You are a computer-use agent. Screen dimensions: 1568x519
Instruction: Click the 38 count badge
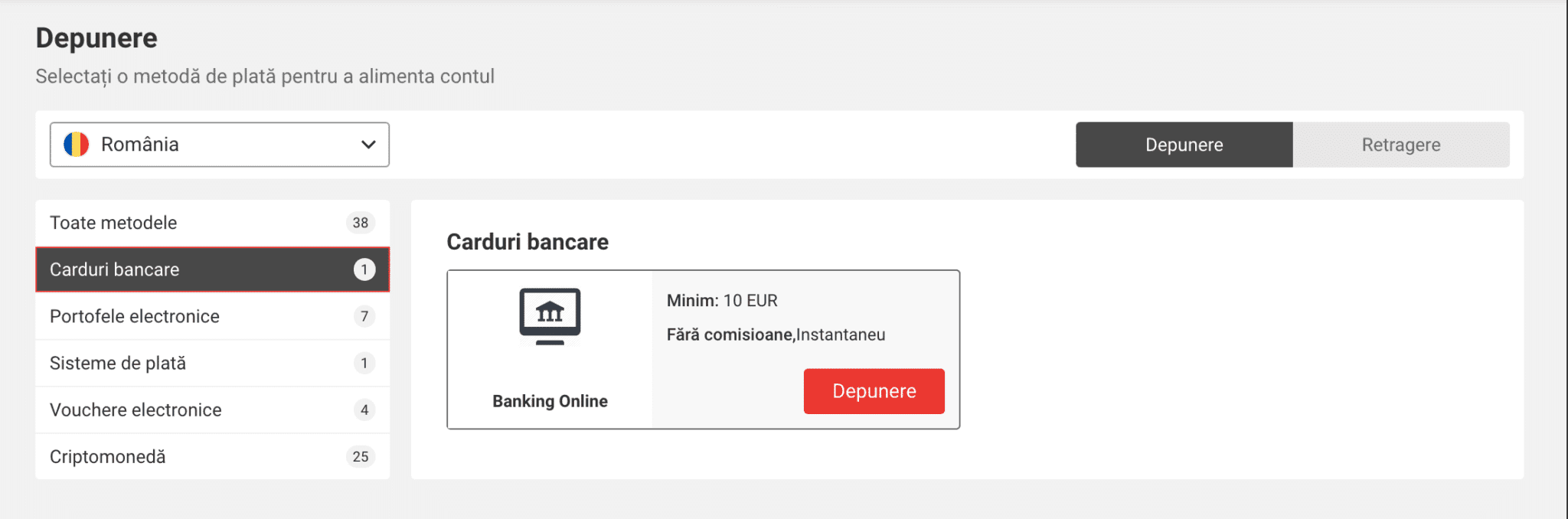[361, 223]
